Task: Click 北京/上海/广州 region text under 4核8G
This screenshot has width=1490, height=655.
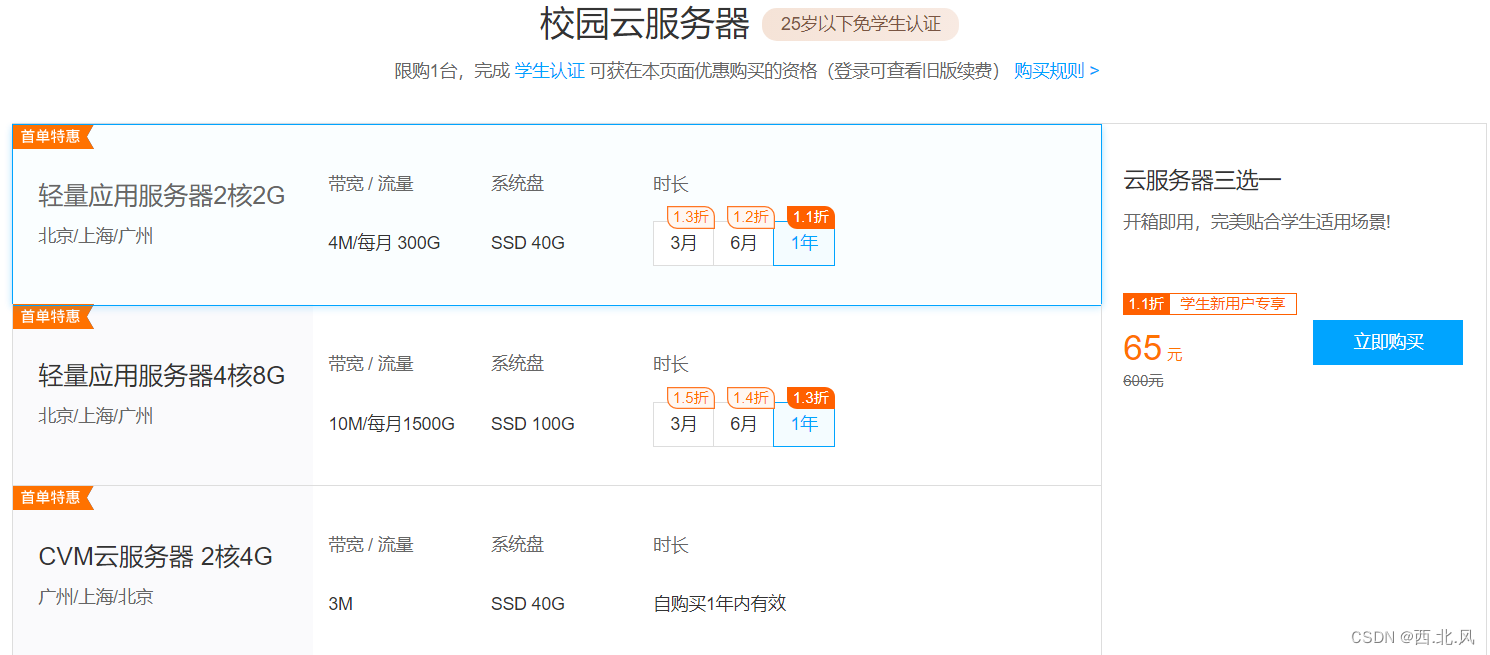Action: coord(96,415)
